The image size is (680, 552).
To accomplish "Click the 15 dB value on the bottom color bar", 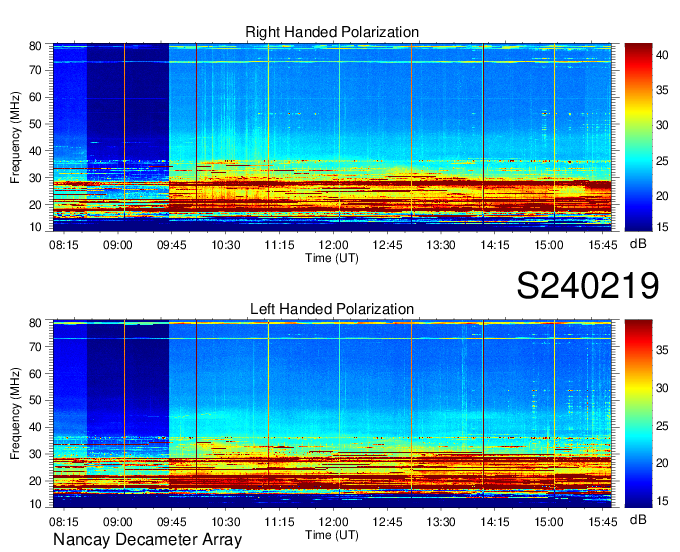I will 662,501.
